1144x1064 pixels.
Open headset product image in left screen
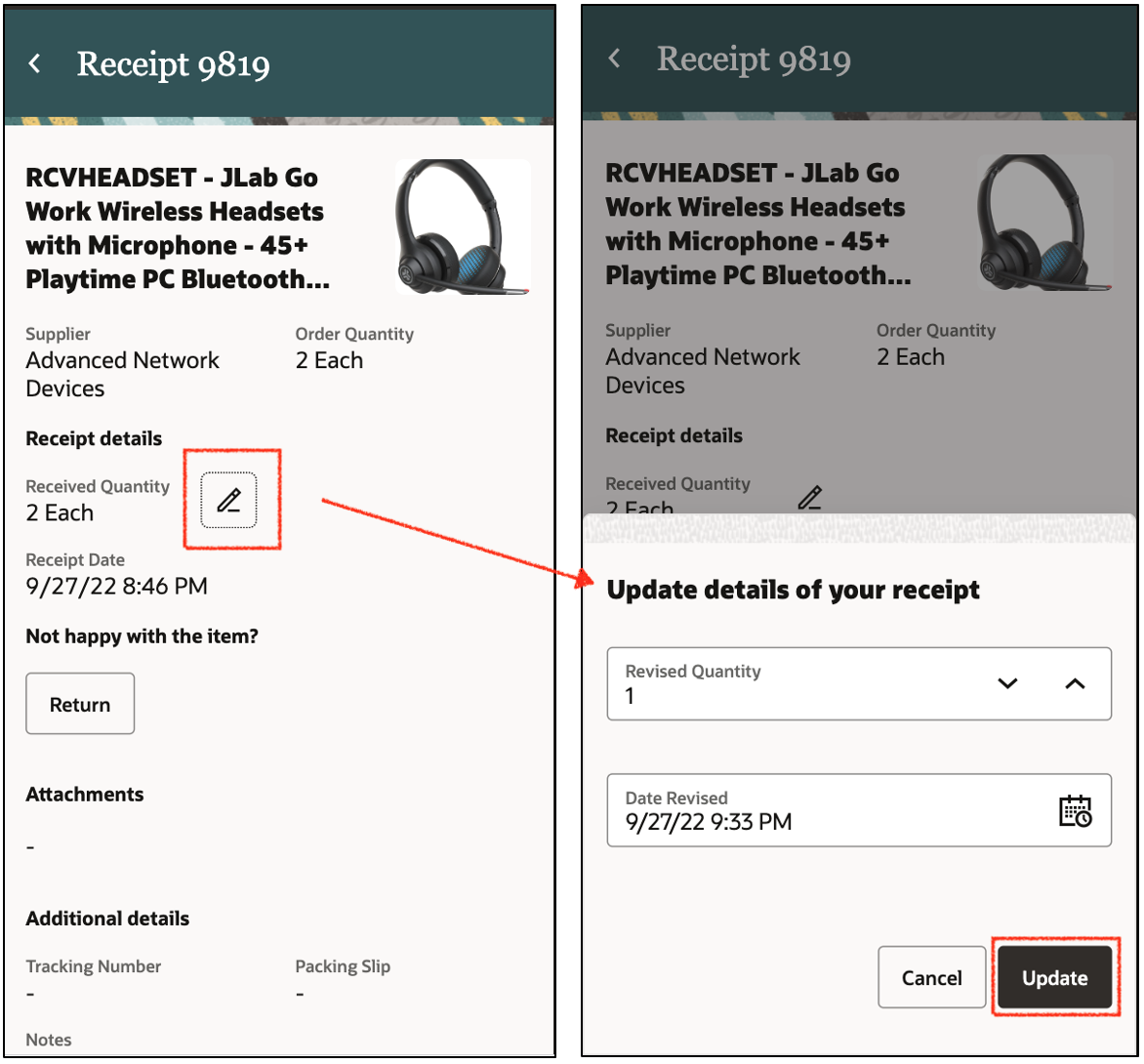point(463,227)
